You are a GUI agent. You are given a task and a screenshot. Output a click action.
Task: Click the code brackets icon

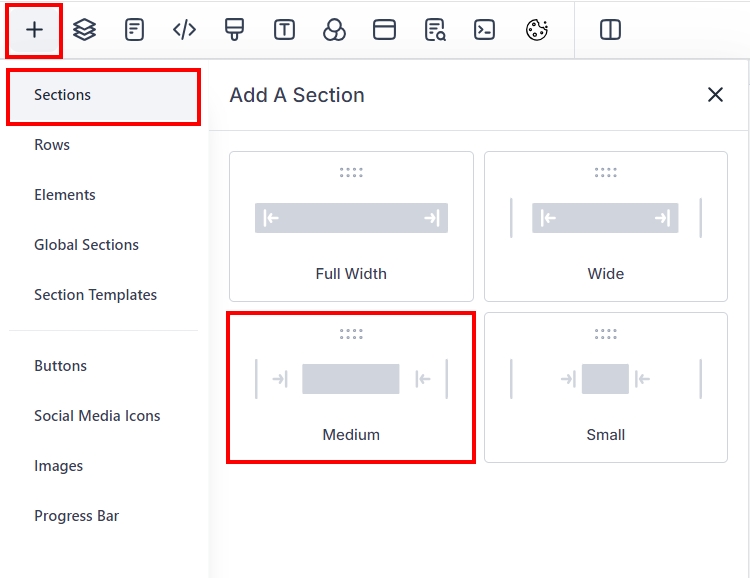click(184, 30)
